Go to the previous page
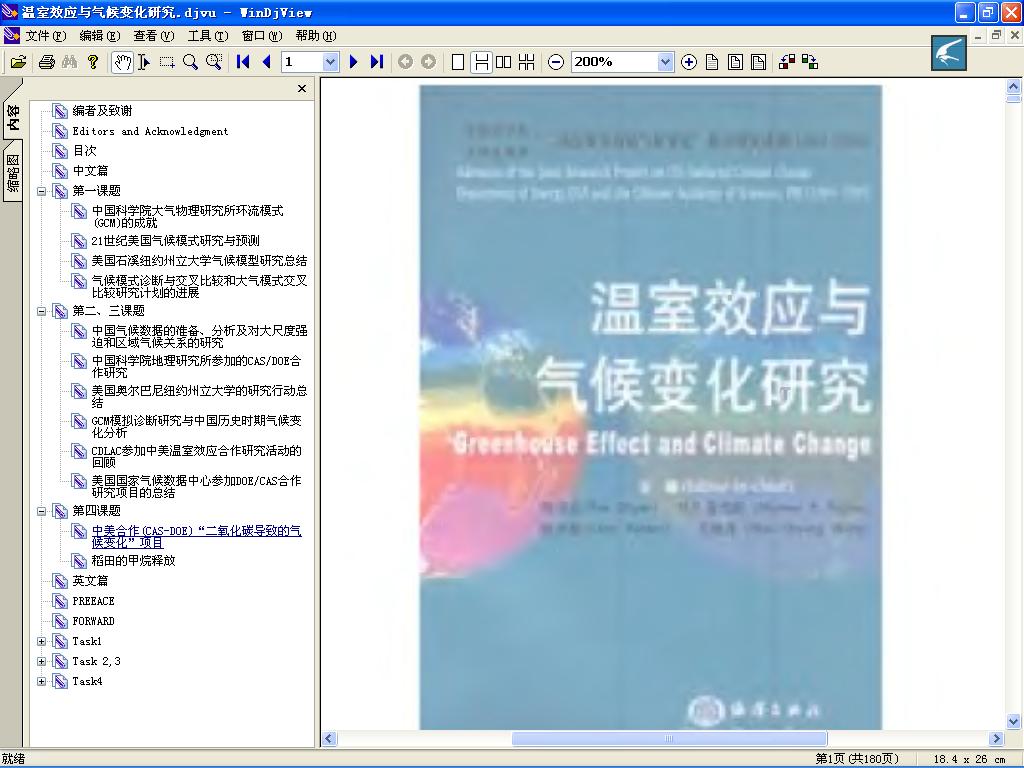1024x768 pixels. (x=266, y=62)
